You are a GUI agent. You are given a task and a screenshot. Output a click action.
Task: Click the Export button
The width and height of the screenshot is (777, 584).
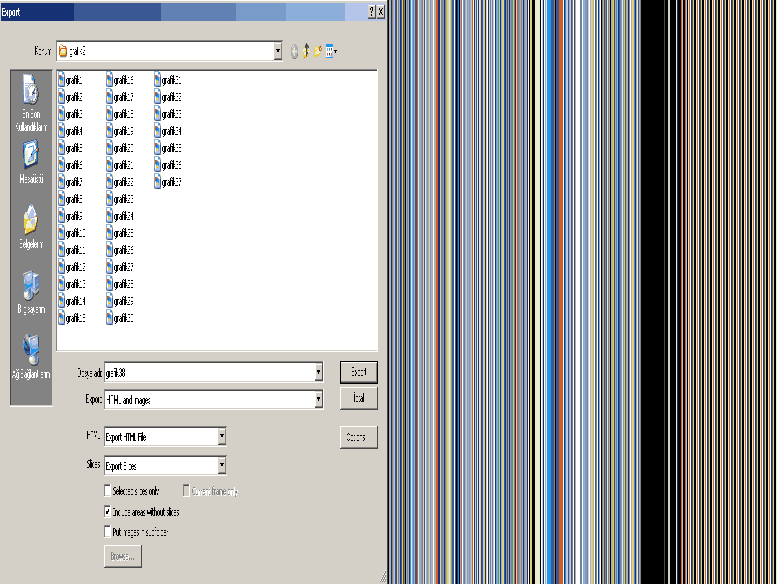click(359, 372)
